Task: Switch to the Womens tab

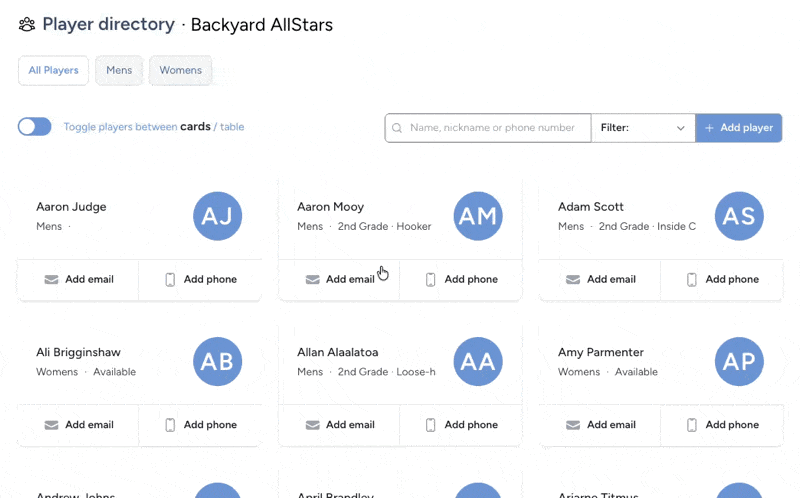Action: (x=181, y=70)
